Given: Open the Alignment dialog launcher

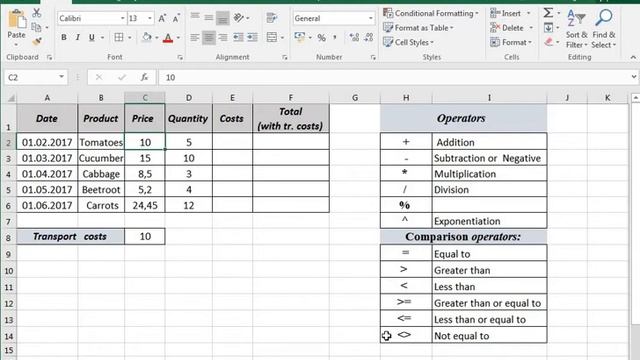Looking at the screenshot, I should (284, 58).
